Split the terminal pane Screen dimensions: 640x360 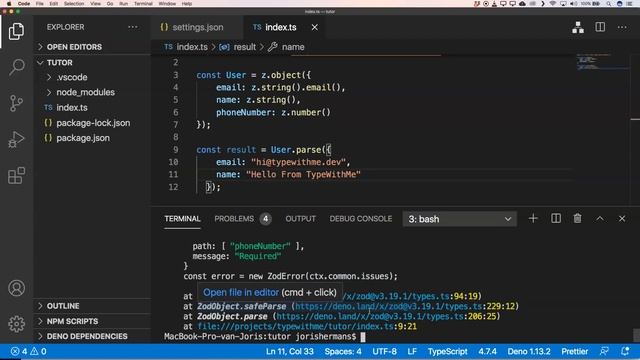[556, 219]
